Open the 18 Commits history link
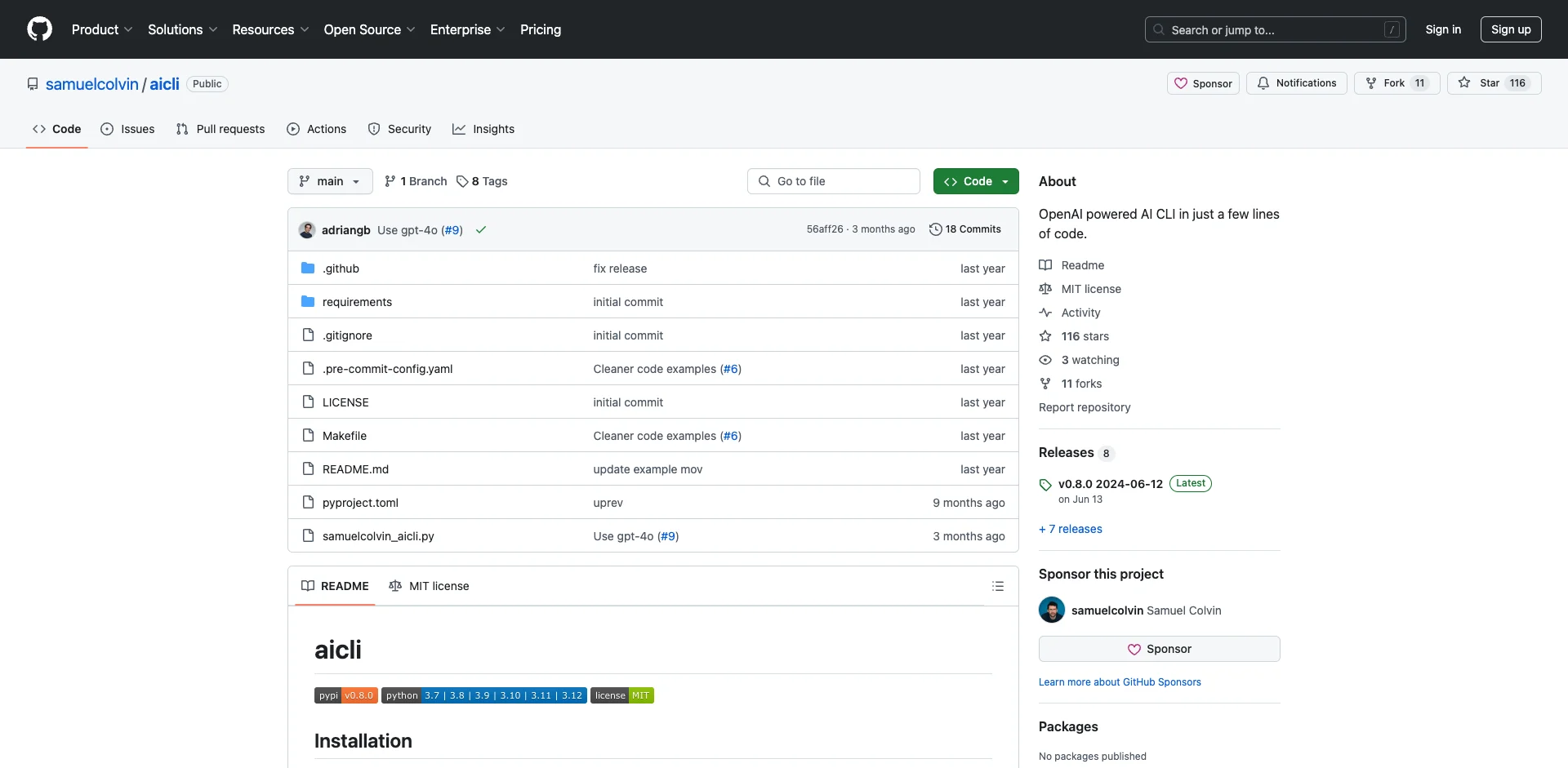The height and width of the screenshot is (768, 1568). pyautogui.click(x=965, y=229)
